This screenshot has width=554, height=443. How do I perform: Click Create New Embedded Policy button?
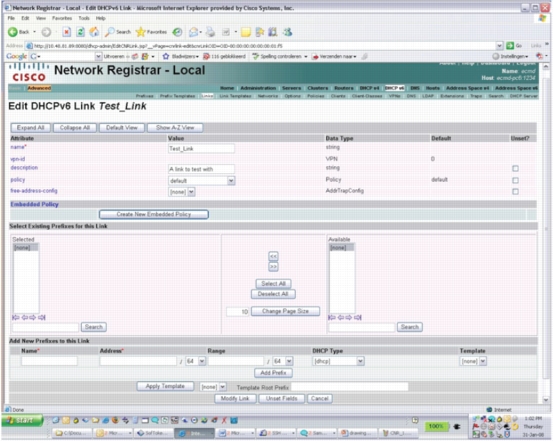154,215
